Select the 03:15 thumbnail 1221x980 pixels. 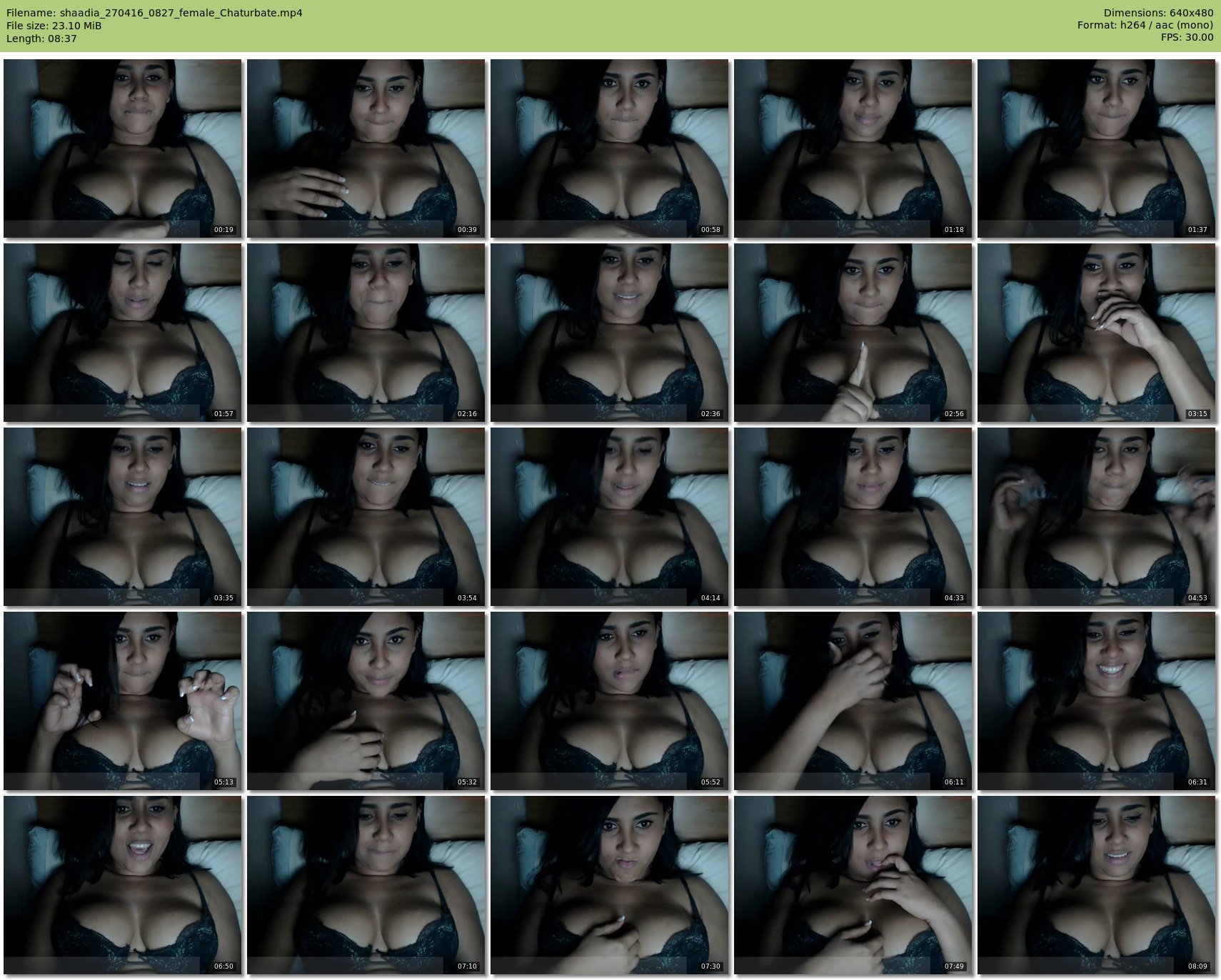[x=1096, y=333]
